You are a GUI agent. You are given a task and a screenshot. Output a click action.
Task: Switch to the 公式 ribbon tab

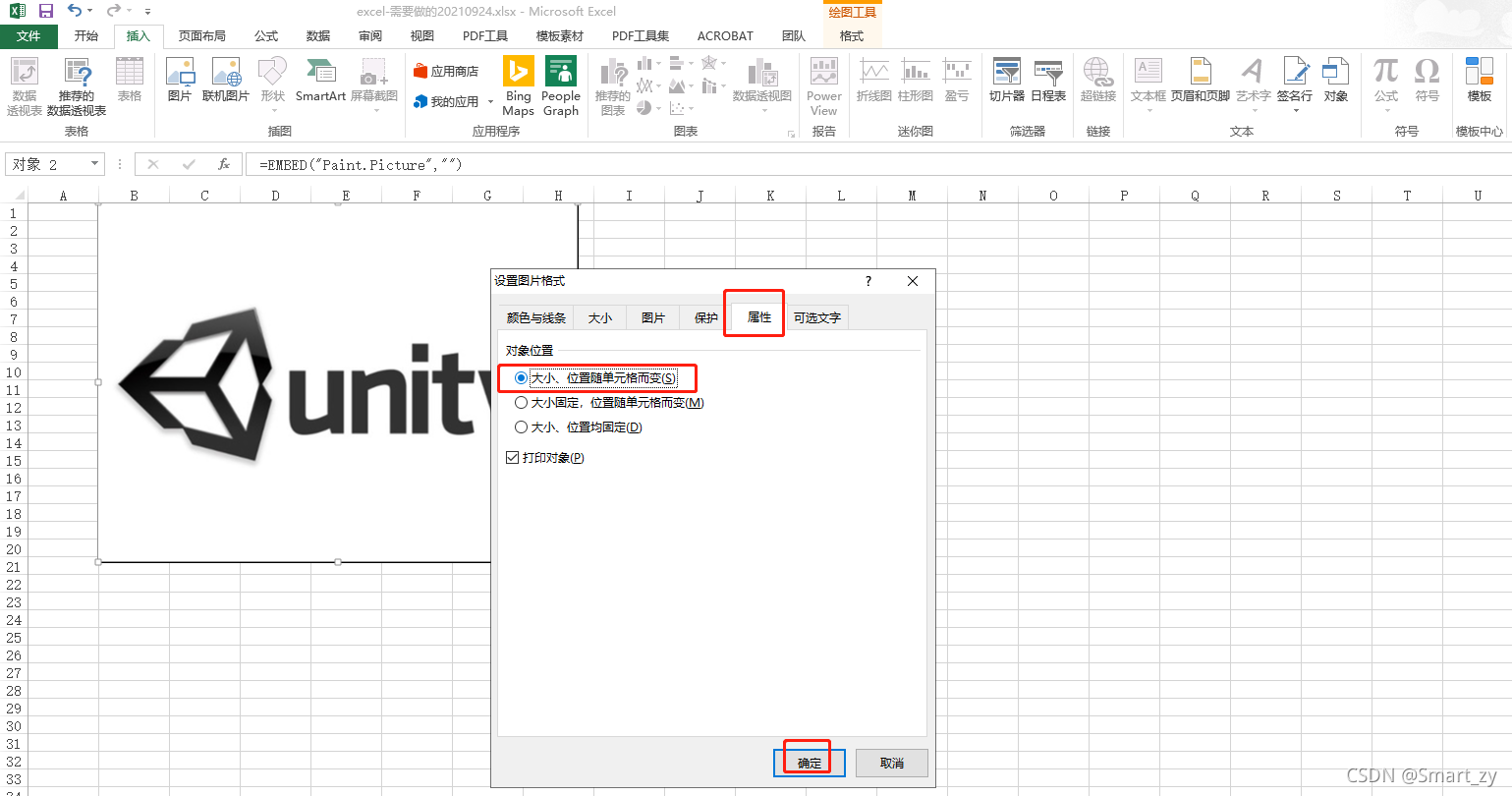[266, 36]
